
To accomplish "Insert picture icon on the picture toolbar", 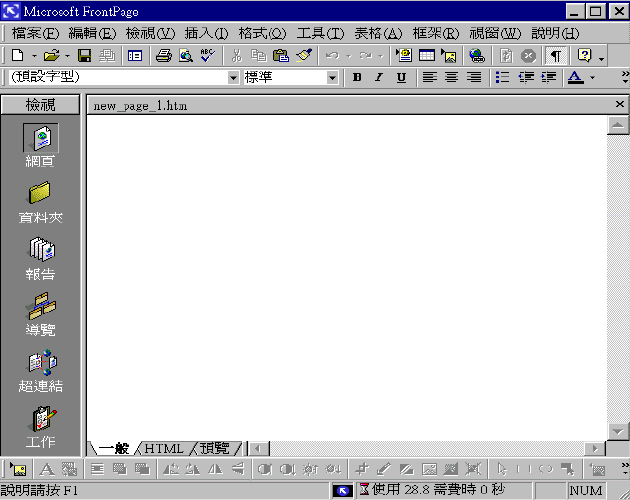I will tap(18, 469).
